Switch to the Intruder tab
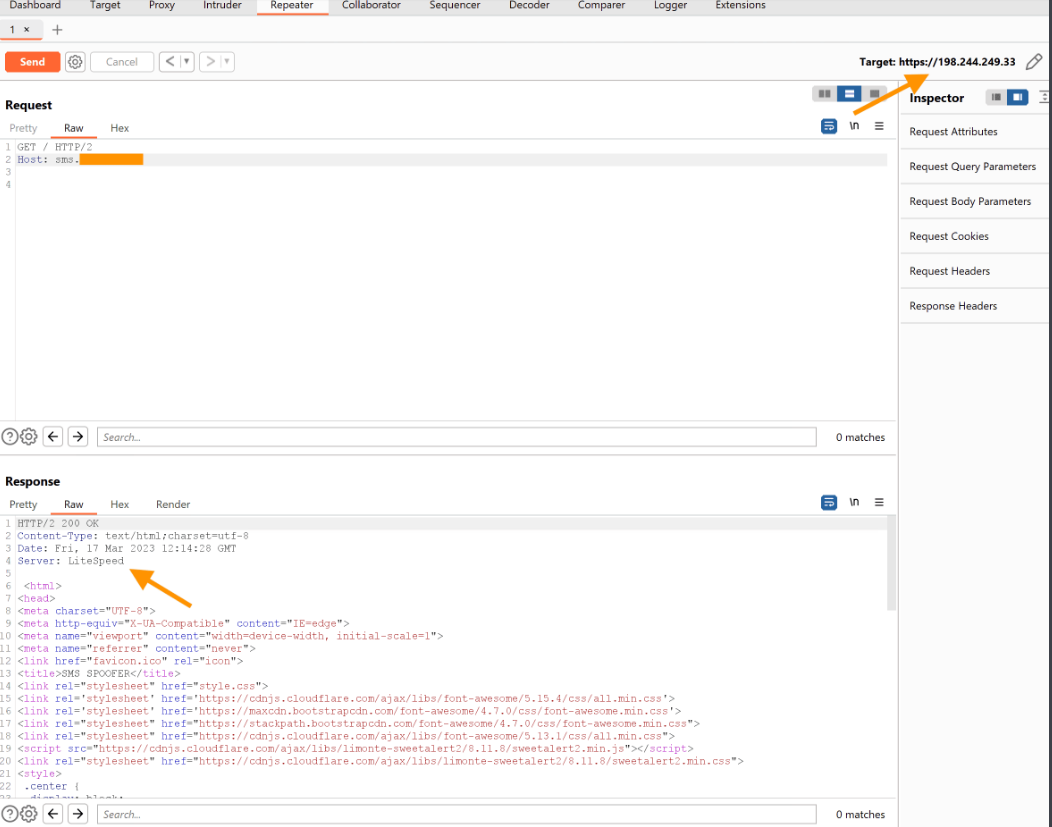The image size is (1052, 827). [x=222, y=6]
